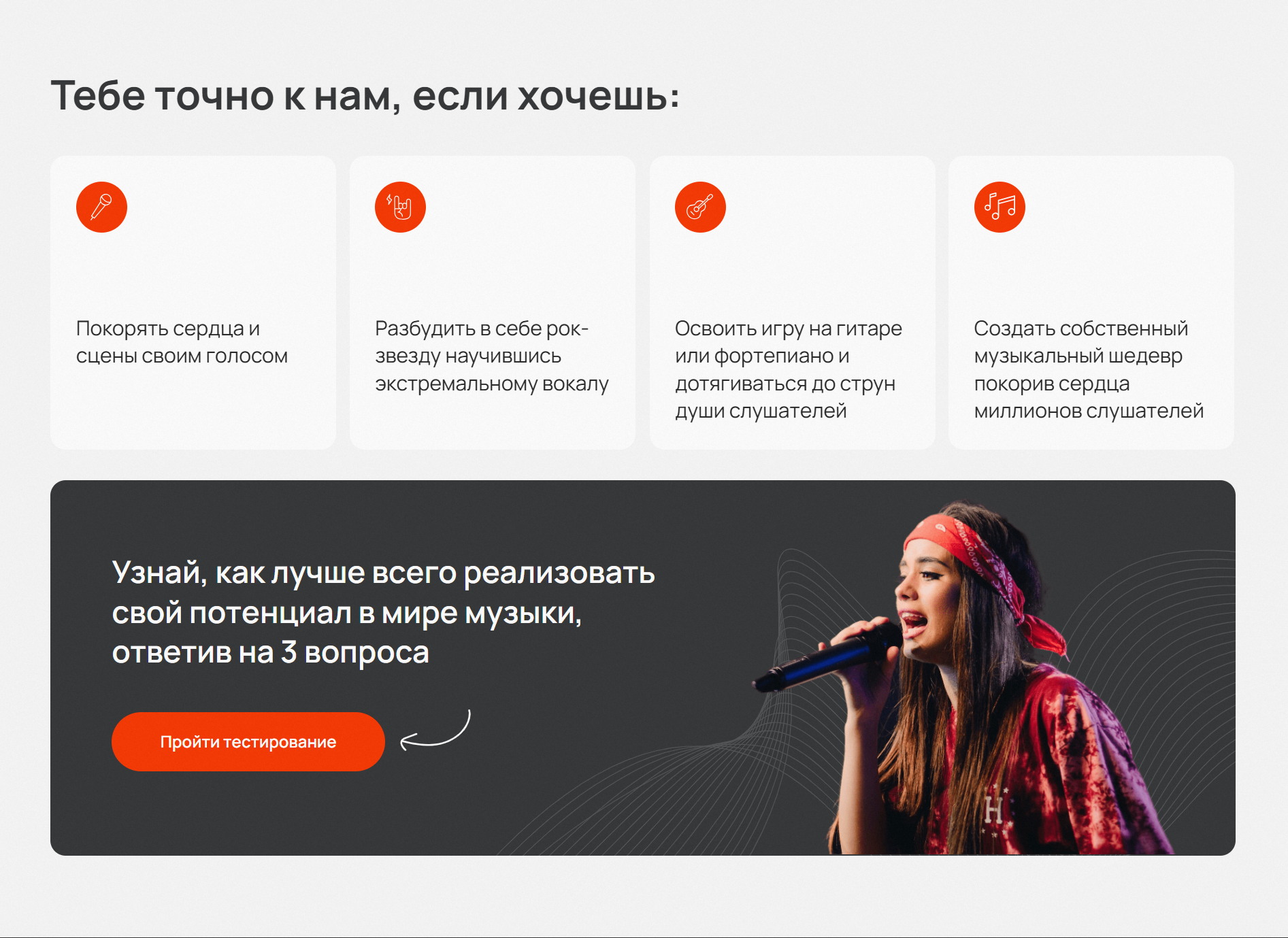Click the guitar icon in the third card
Screen dimensions: 1288x938
pos(700,207)
